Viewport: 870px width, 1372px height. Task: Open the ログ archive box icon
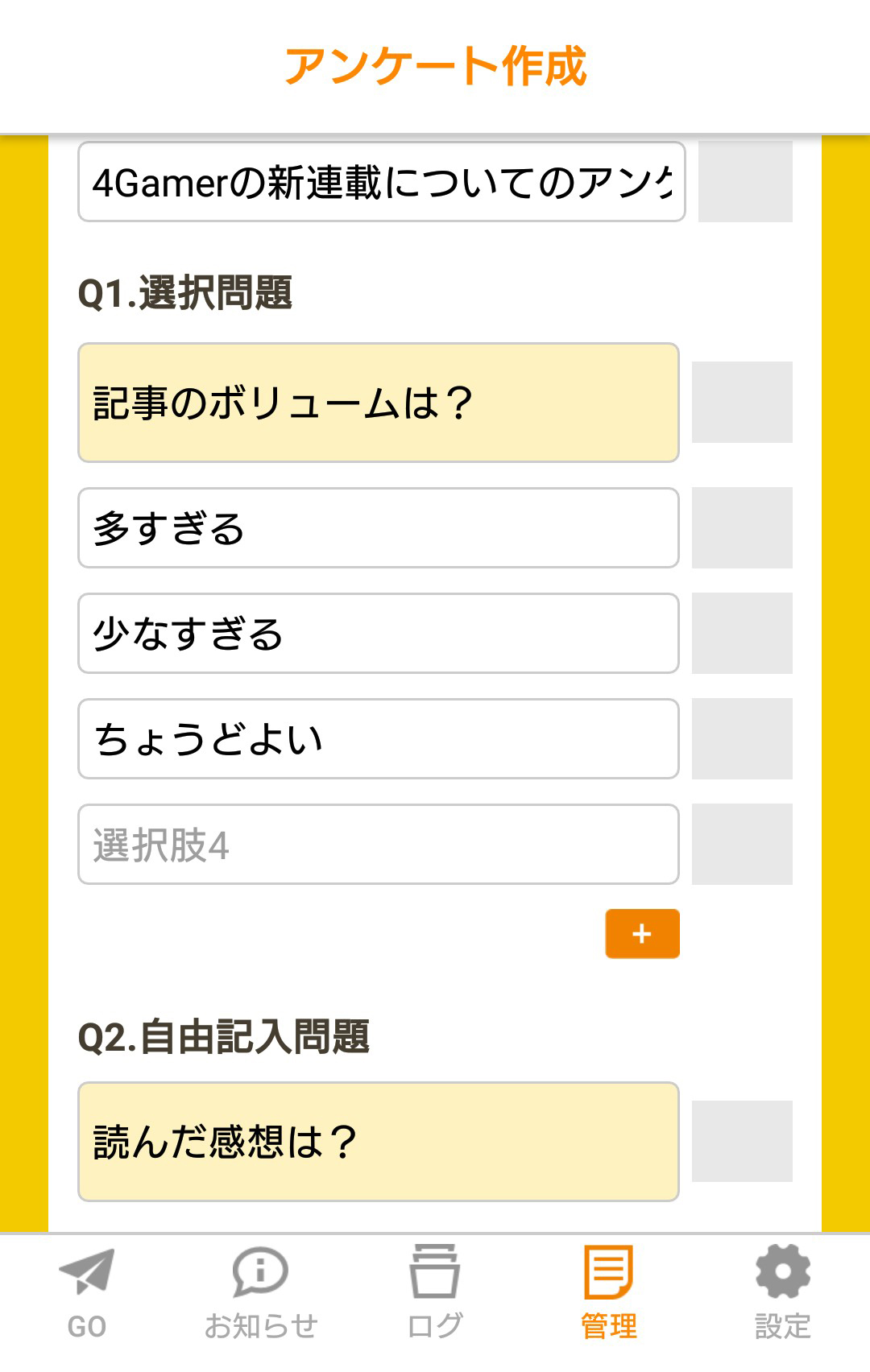pyautogui.click(x=435, y=1272)
